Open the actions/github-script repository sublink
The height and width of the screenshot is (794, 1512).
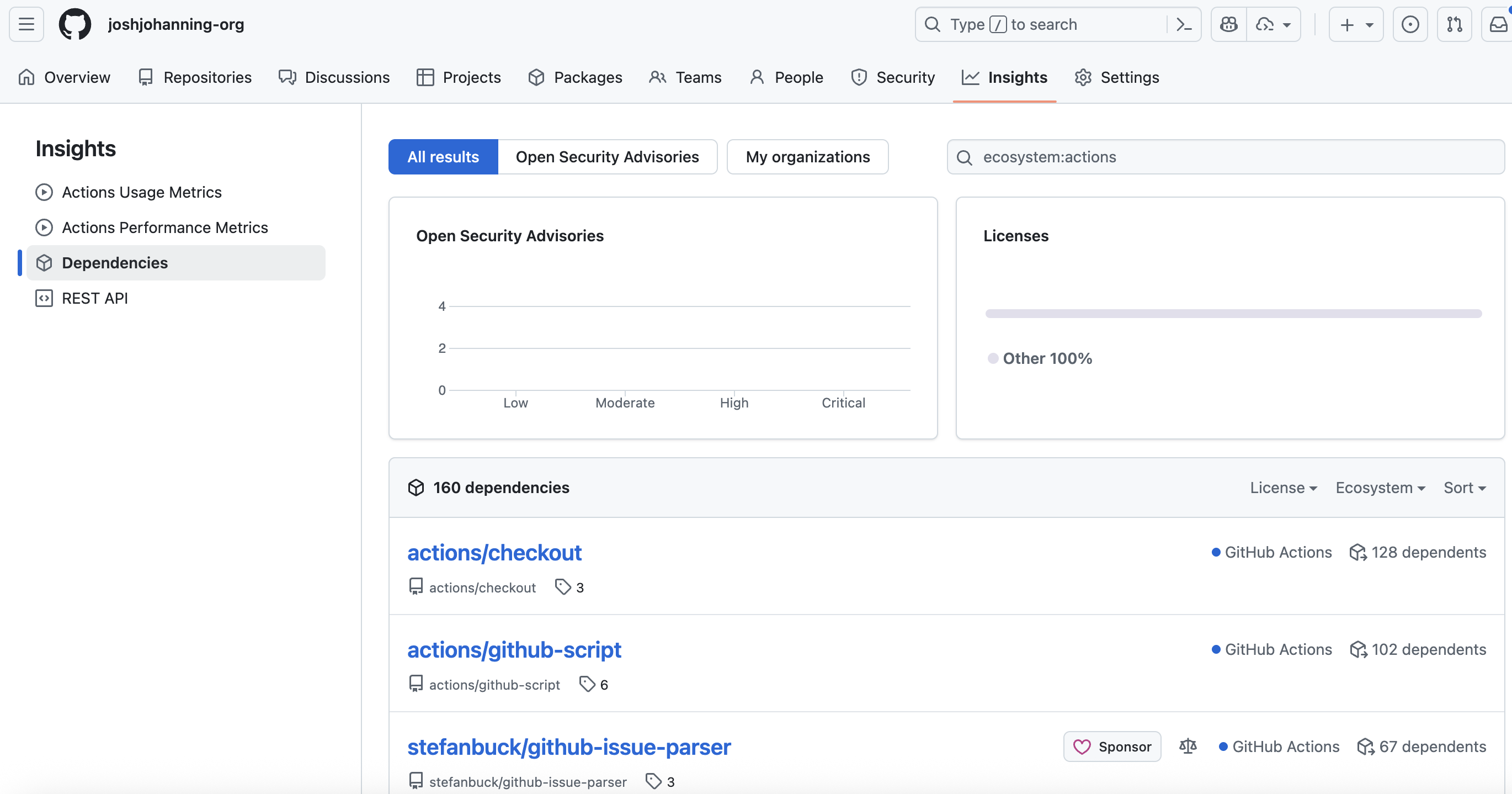pyautogui.click(x=494, y=684)
